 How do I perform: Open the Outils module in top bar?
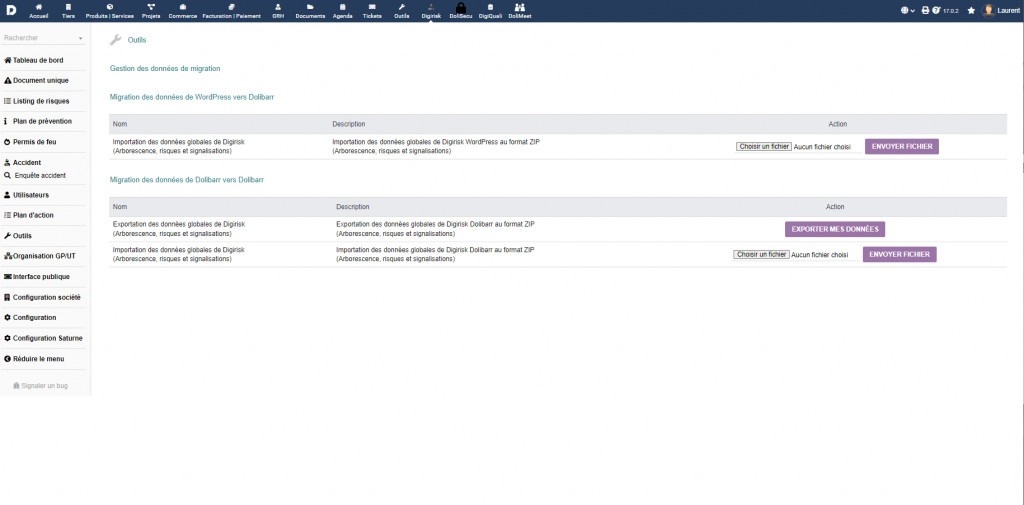[x=402, y=10]
